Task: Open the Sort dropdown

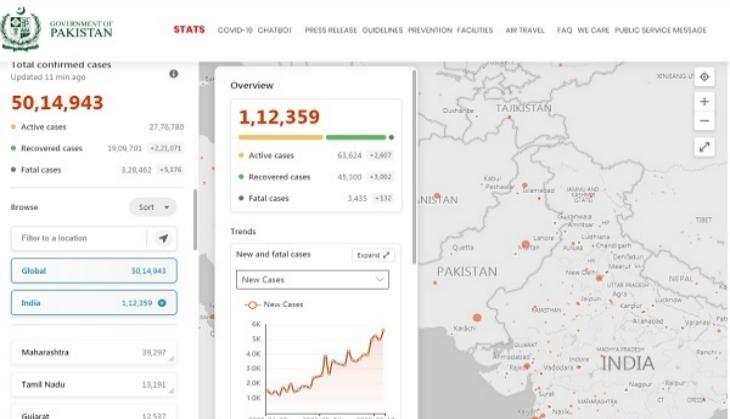Action: [153, 207]
